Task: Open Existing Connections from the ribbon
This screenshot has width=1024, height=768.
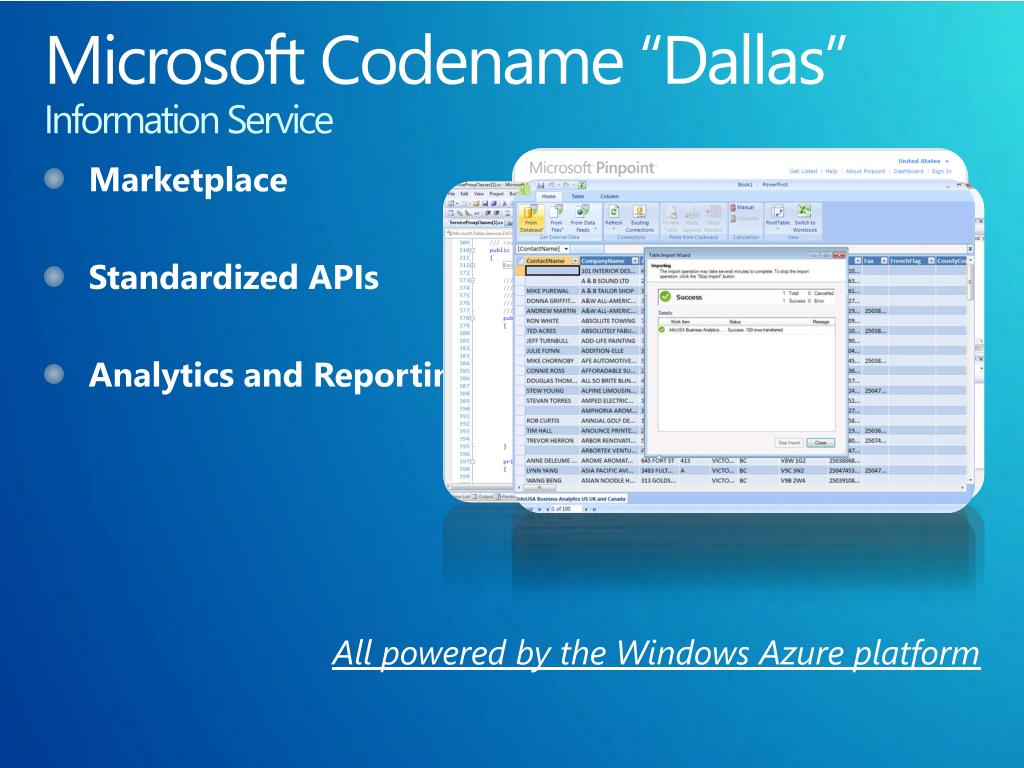Action: point(639,219)
